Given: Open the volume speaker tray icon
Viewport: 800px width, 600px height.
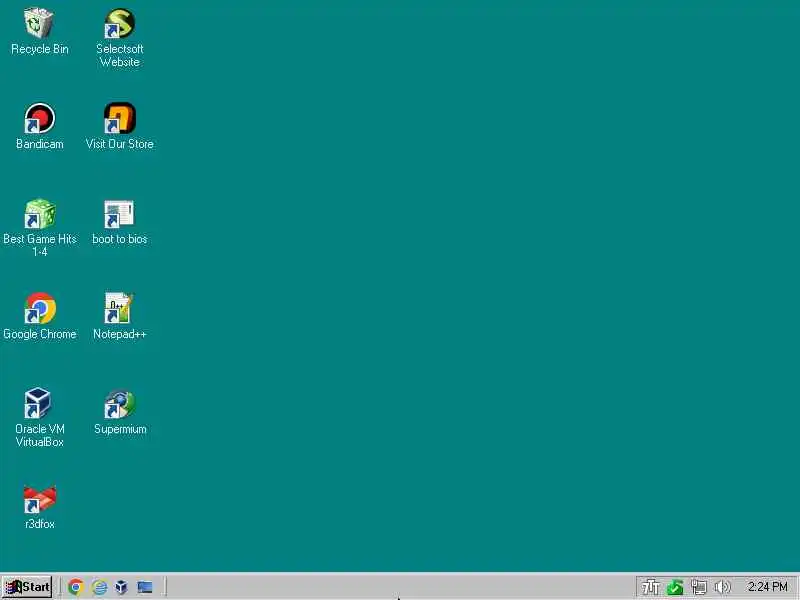Looking at the screenshot, I should [x=722, y=587].
